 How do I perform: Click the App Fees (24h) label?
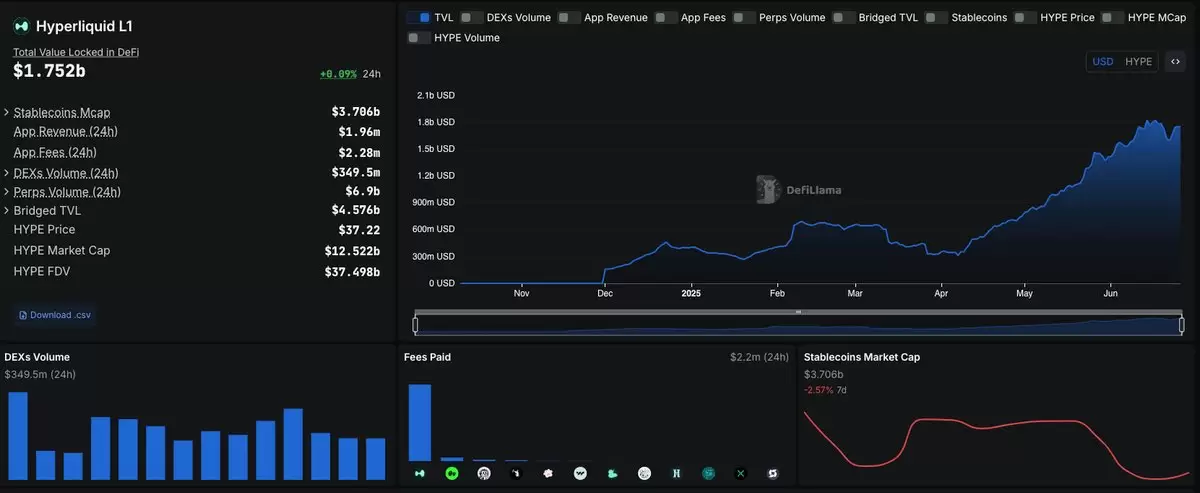(x=55, y=152)
